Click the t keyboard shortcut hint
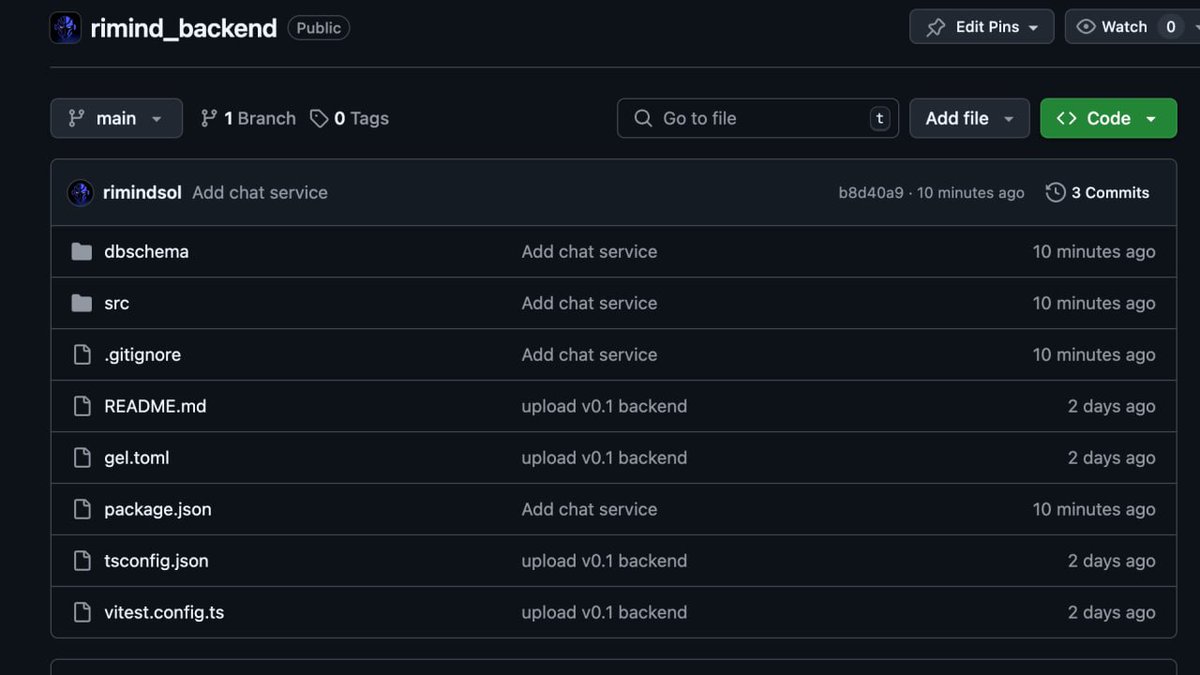Screen dimensions: 1200x675 coord(880,118)
